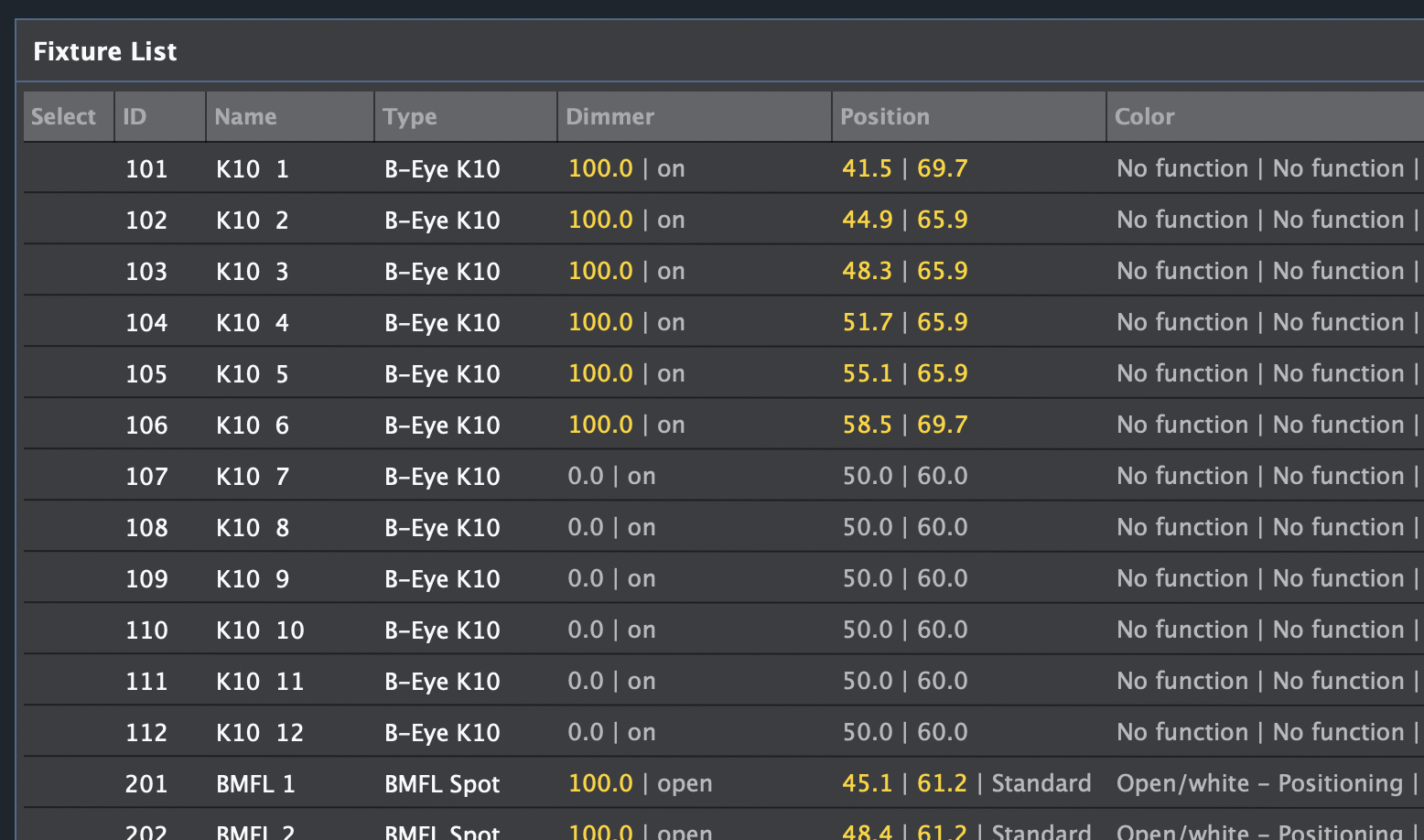Click position value 51.7 | 65.9
The width and height of the screenshot is (1424, 840).
pyautogui.click(x=904, y=322)
